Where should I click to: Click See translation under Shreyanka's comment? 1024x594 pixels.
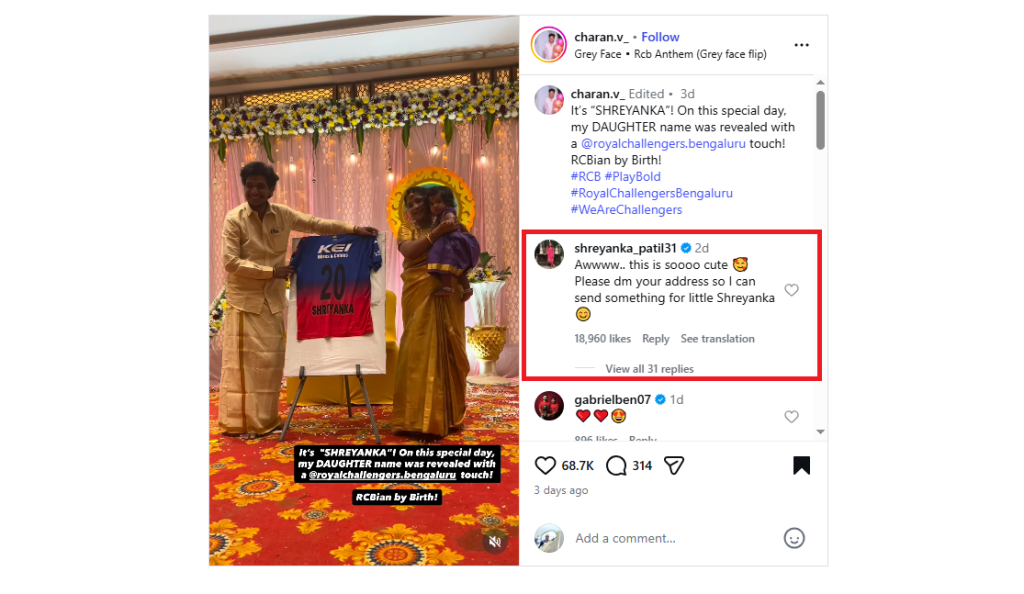(x=717, y=339)
